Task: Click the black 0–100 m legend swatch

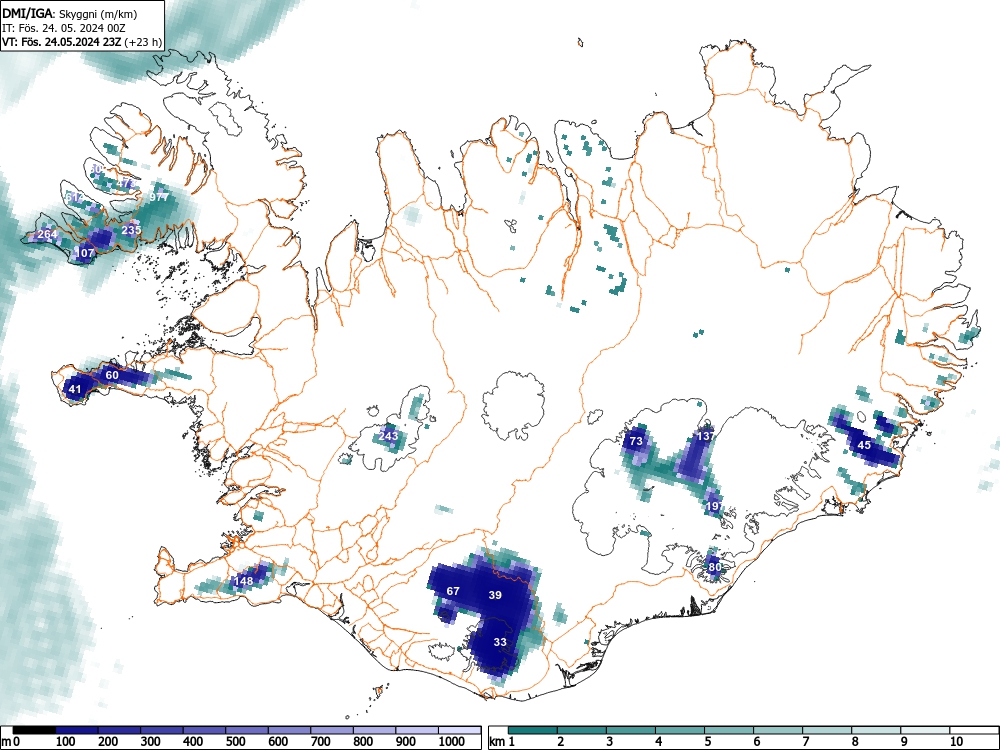Action: tap(34, 730)
